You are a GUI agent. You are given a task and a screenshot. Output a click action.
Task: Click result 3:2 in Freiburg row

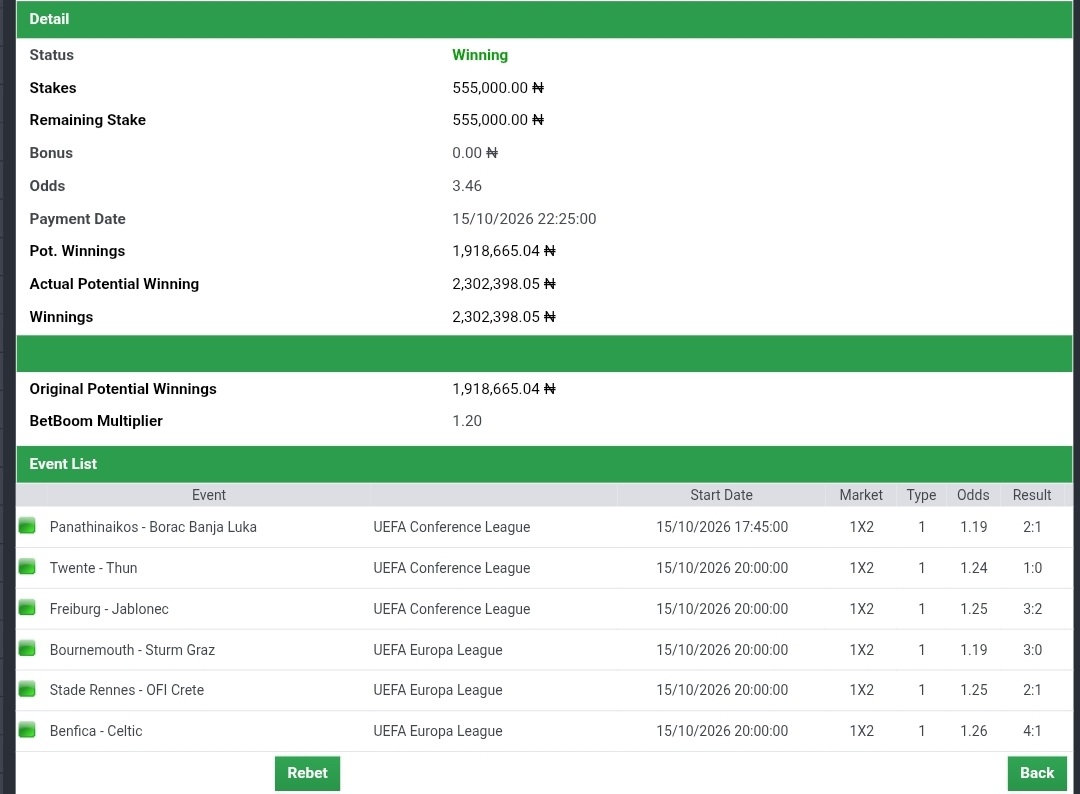(1032, 609)
